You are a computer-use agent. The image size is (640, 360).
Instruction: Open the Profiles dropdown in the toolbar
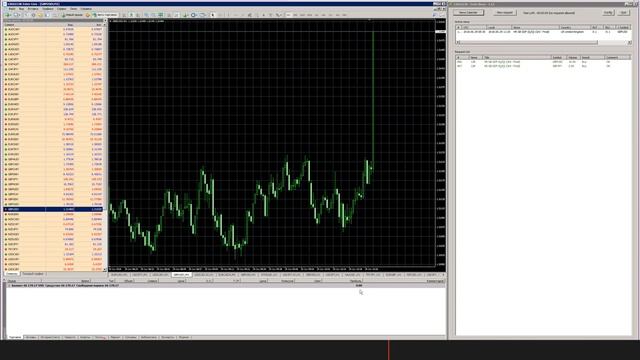pos(16,15)
